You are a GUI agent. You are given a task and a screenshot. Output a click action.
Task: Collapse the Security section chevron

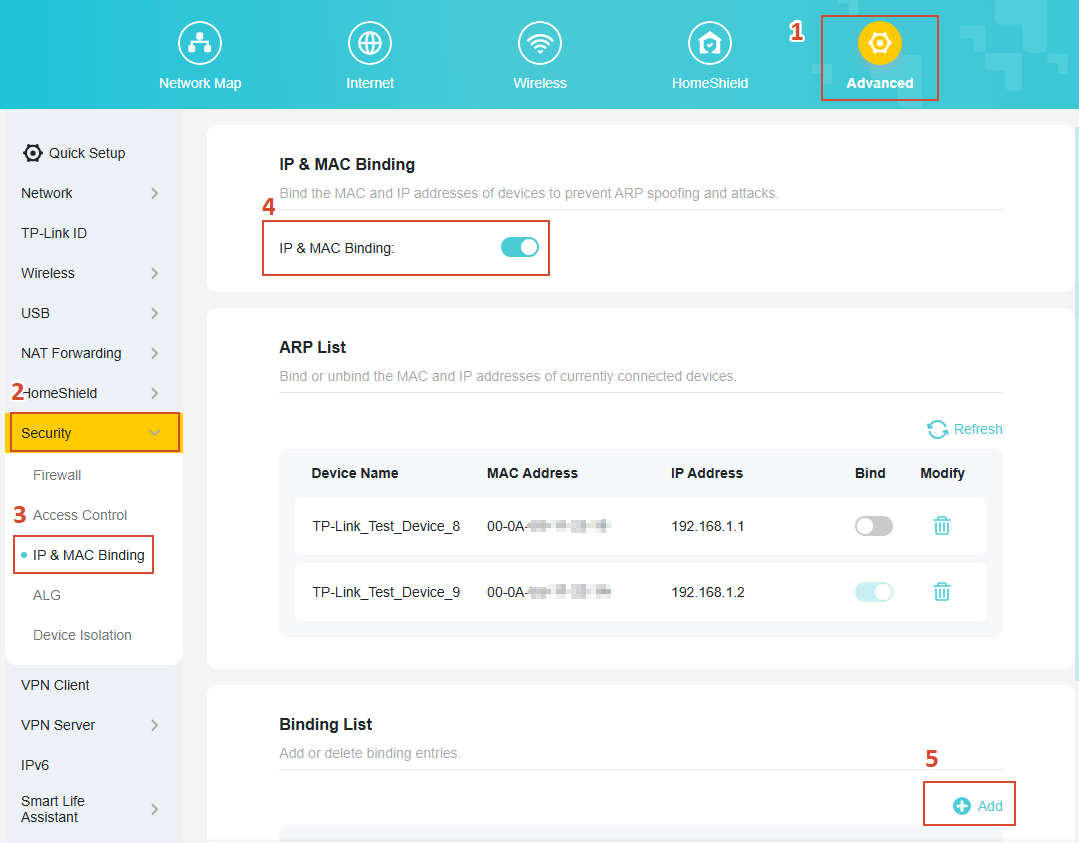click(x=155, y=433)
